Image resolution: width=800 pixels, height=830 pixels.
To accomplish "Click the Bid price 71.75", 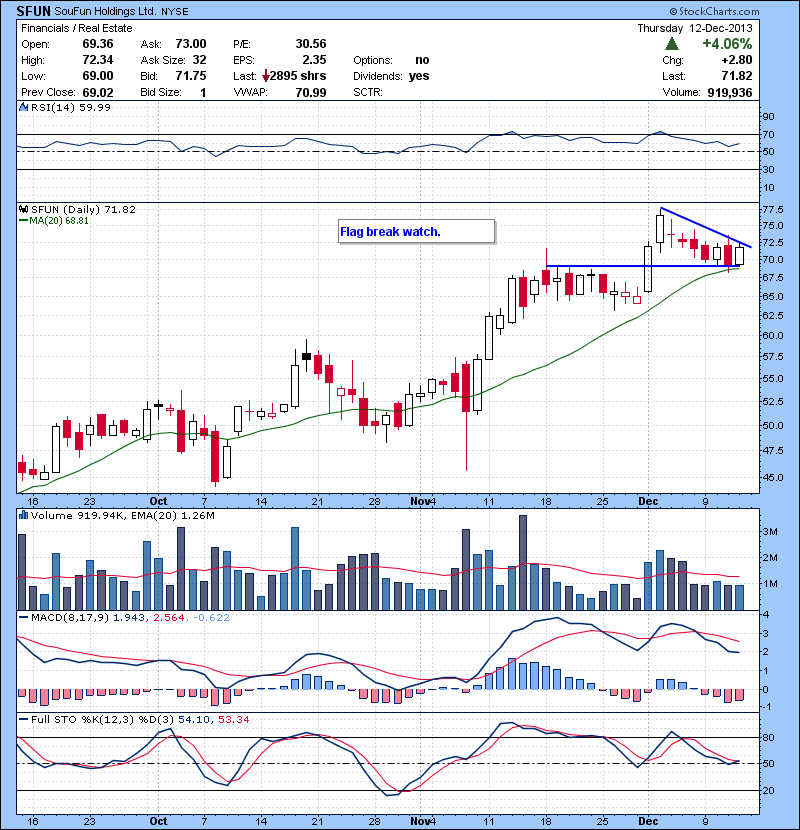I will (191, 76).
